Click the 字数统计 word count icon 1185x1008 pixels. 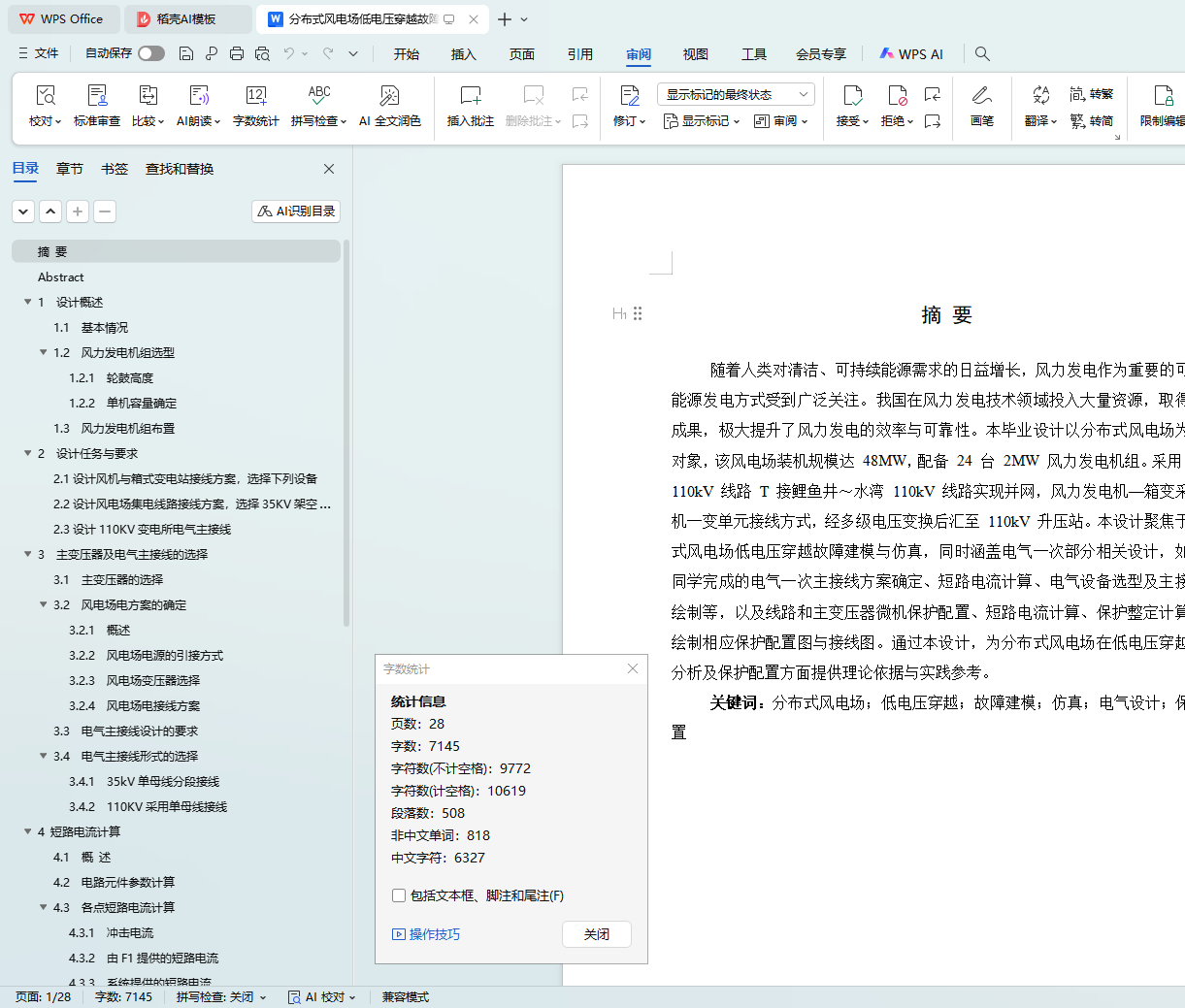tap(255, 96)
